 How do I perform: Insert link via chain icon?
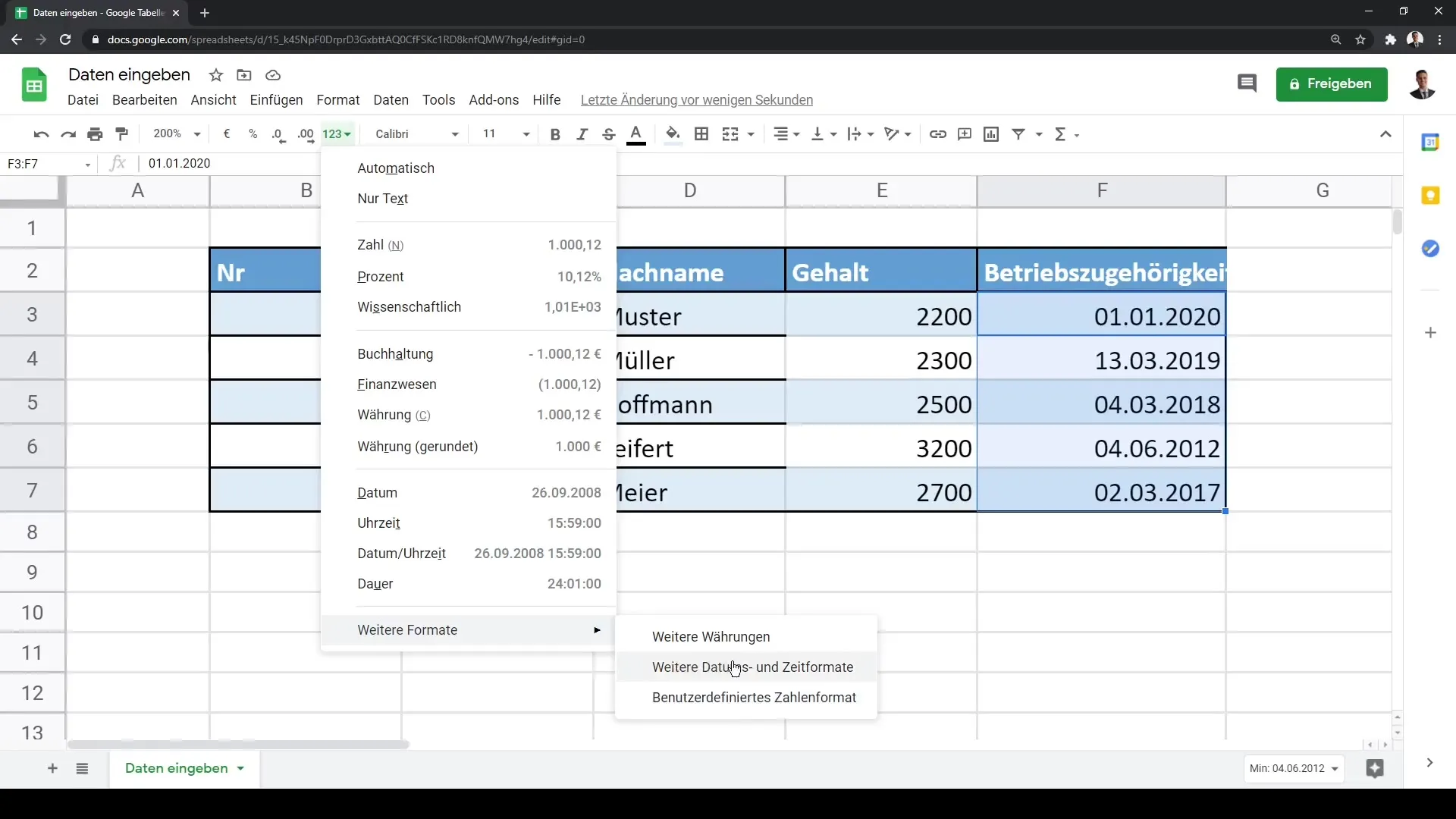pos(938,134)
